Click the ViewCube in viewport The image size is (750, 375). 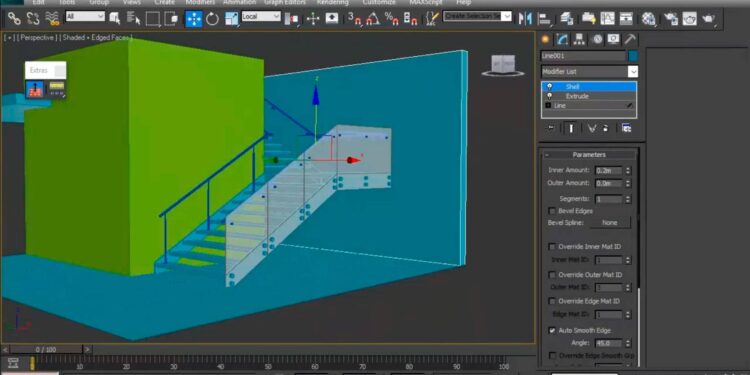[503, 65]
